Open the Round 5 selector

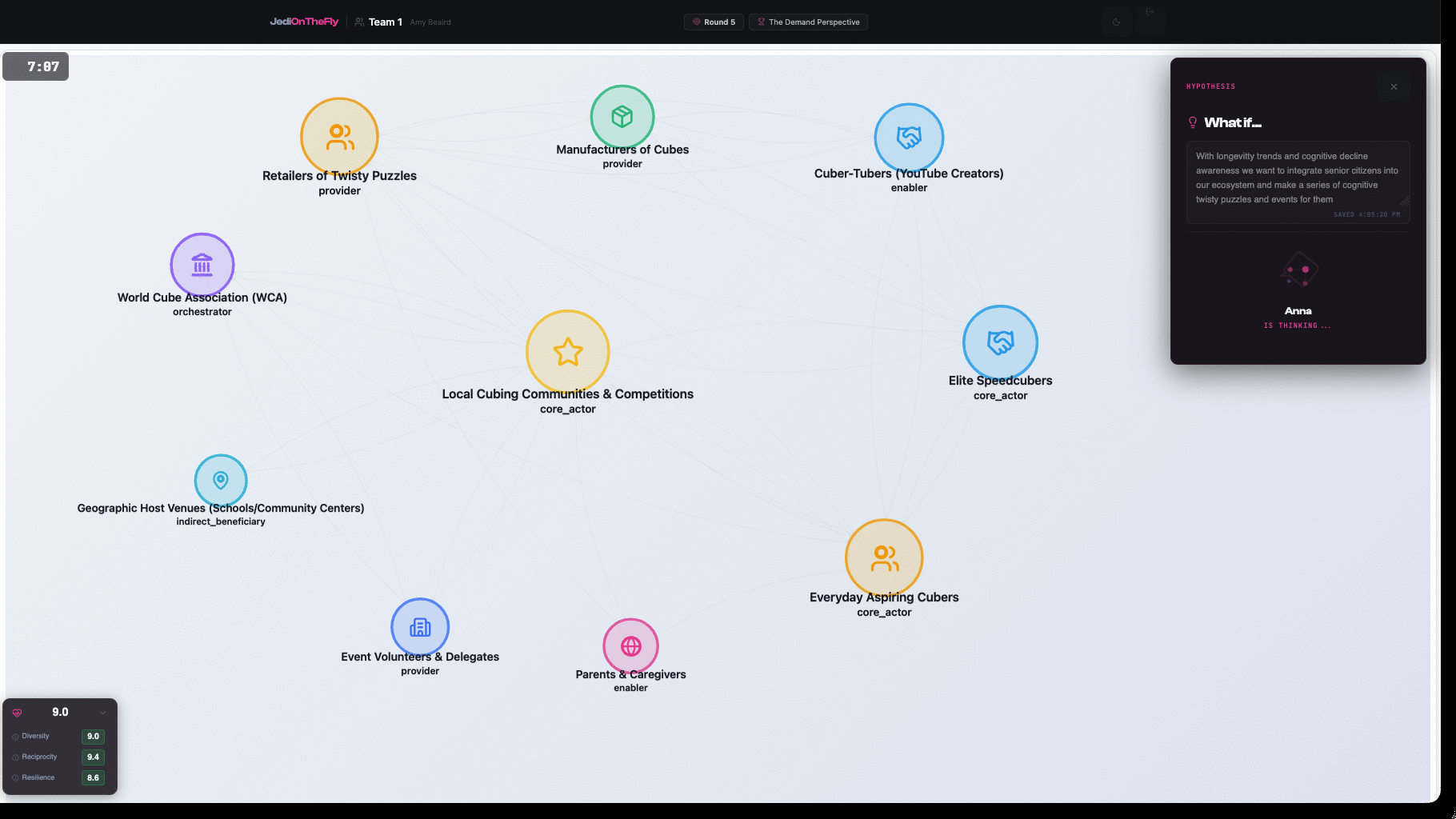click(x=714, y=22)
